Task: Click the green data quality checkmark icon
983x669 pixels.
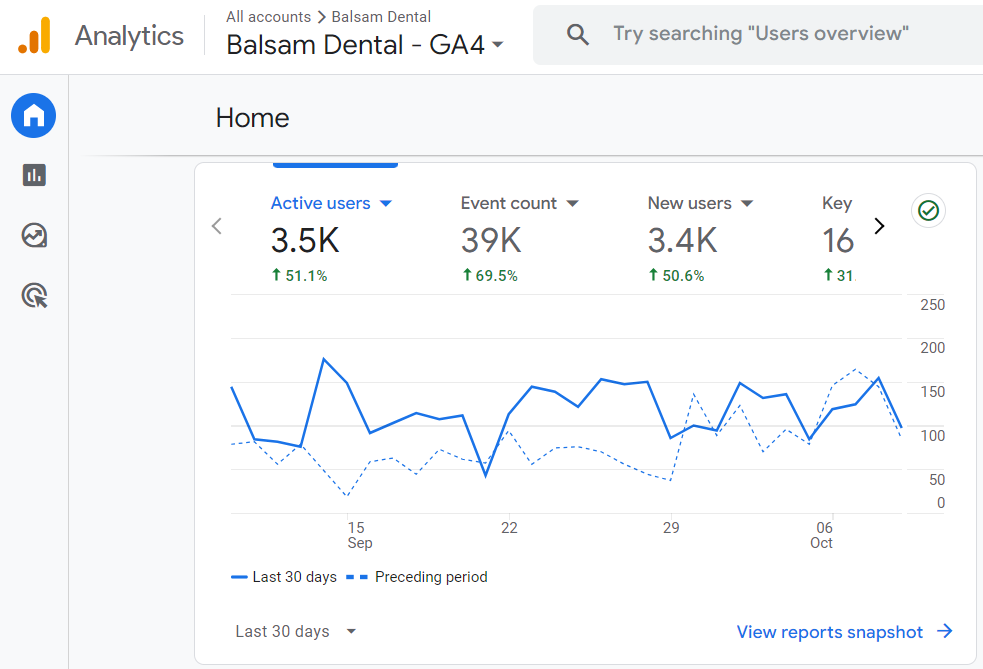Action: click(x=928, y=211)
